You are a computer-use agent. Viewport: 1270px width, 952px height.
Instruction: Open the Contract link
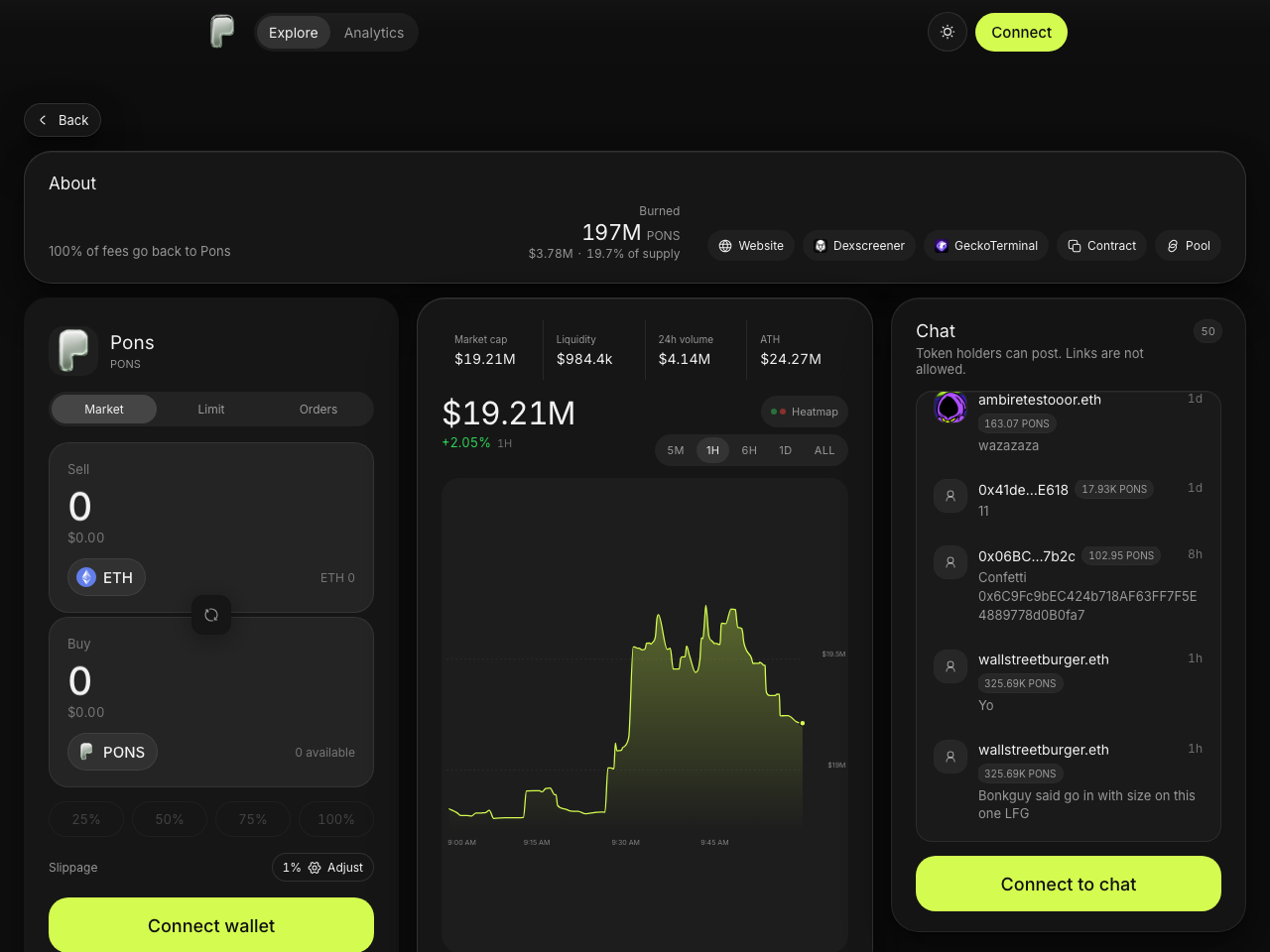1101,246
